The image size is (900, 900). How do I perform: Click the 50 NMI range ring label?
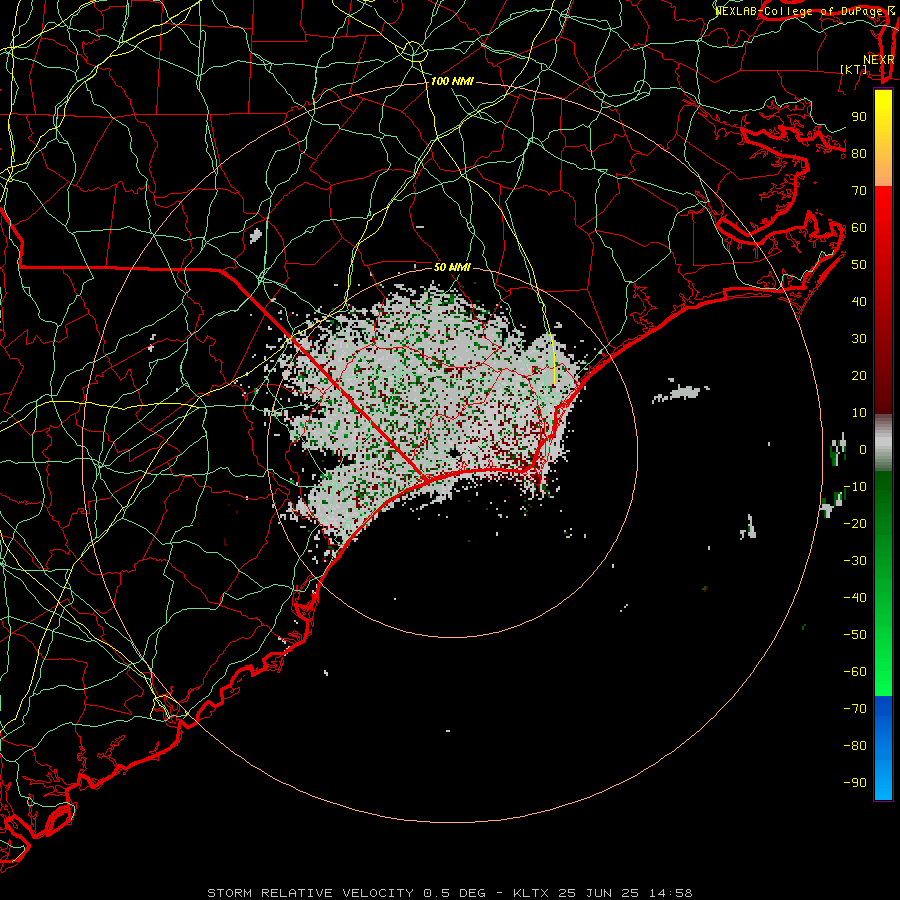pyautogui.click(x=452, y=267)
